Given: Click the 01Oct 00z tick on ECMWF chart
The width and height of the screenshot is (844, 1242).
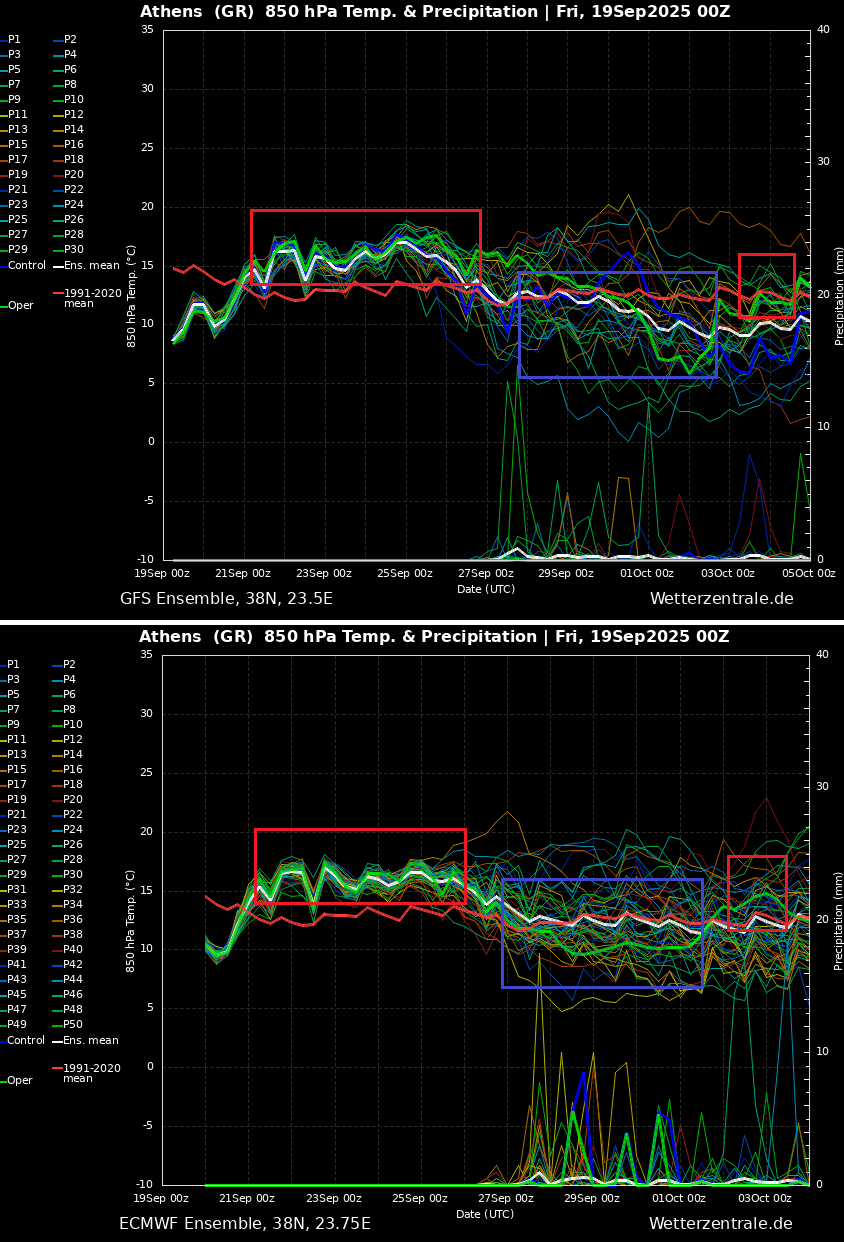Looking at the screenshot, I should (679, 1198).
